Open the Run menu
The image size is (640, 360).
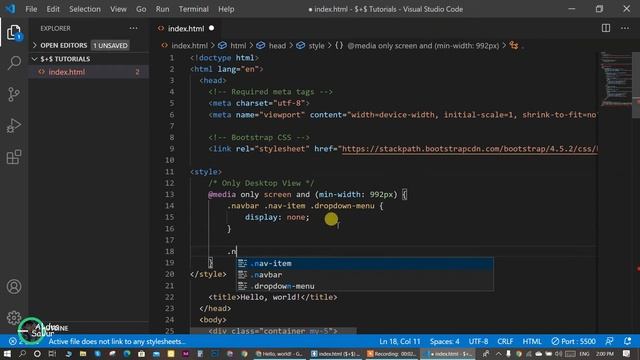click(162, 9)
